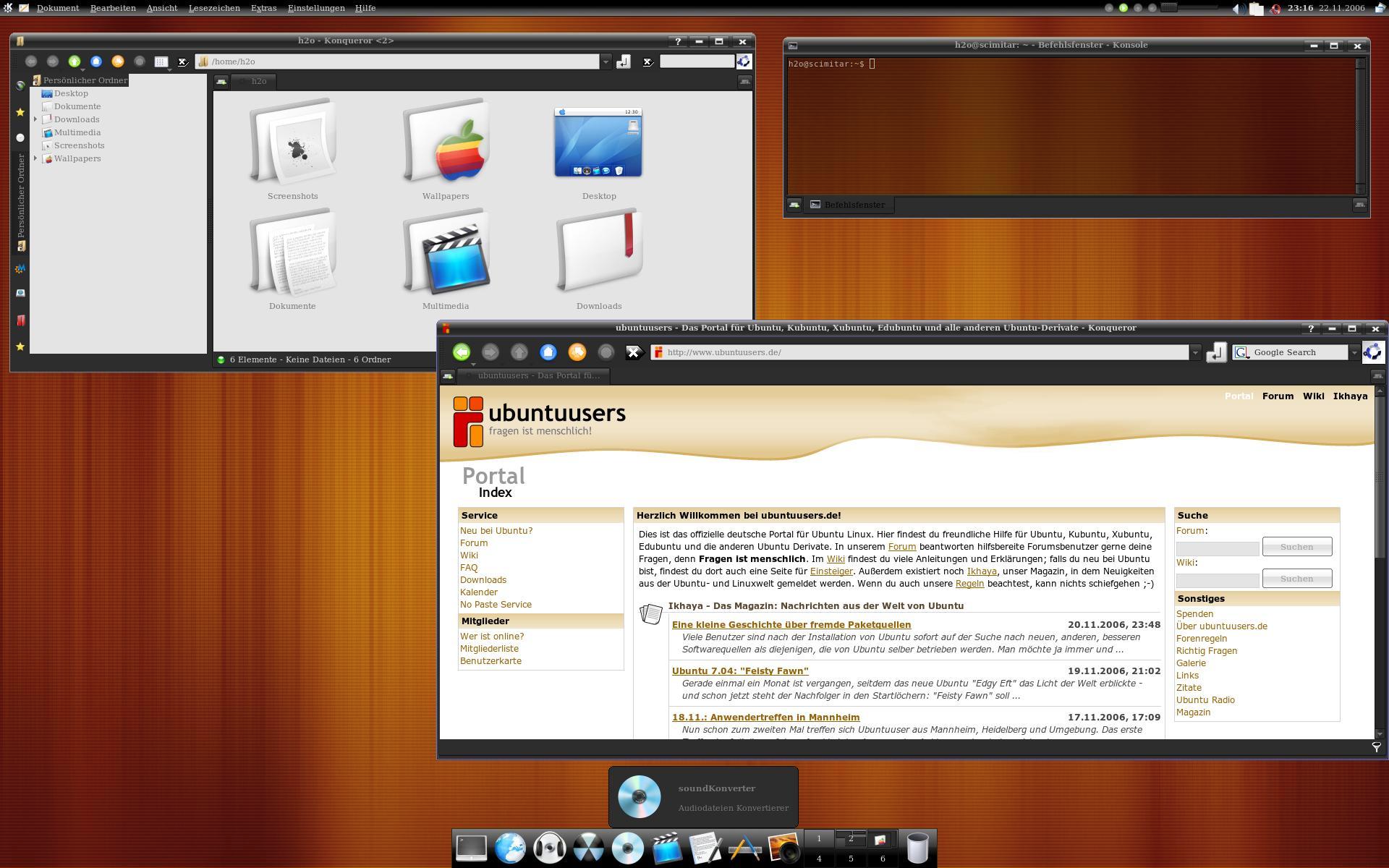Image resolution: width=1389 pixels, height=868 pixels.
Task: Open the Ikhaya link in the page header
Action: tap(1350, 396)
